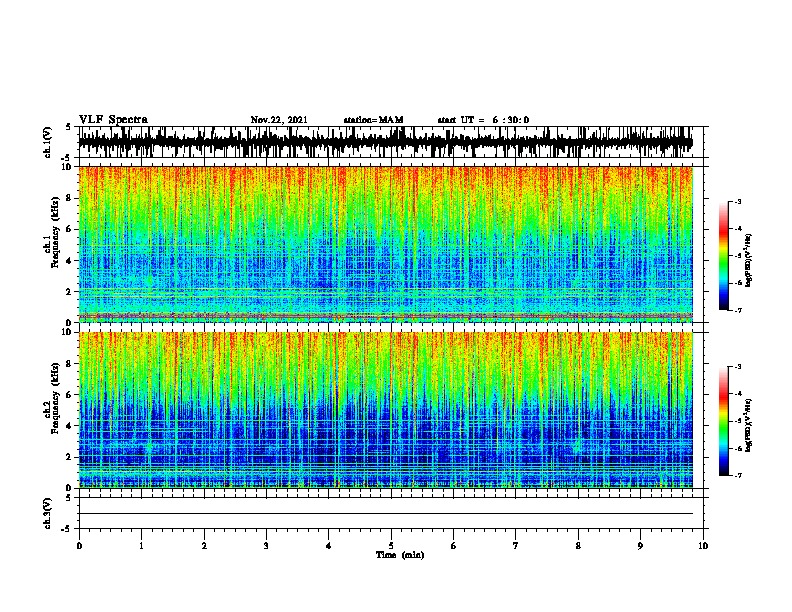Click the time axis tick label "5"
The width and height of the screenshot is (792, 612).
[391, 546]
